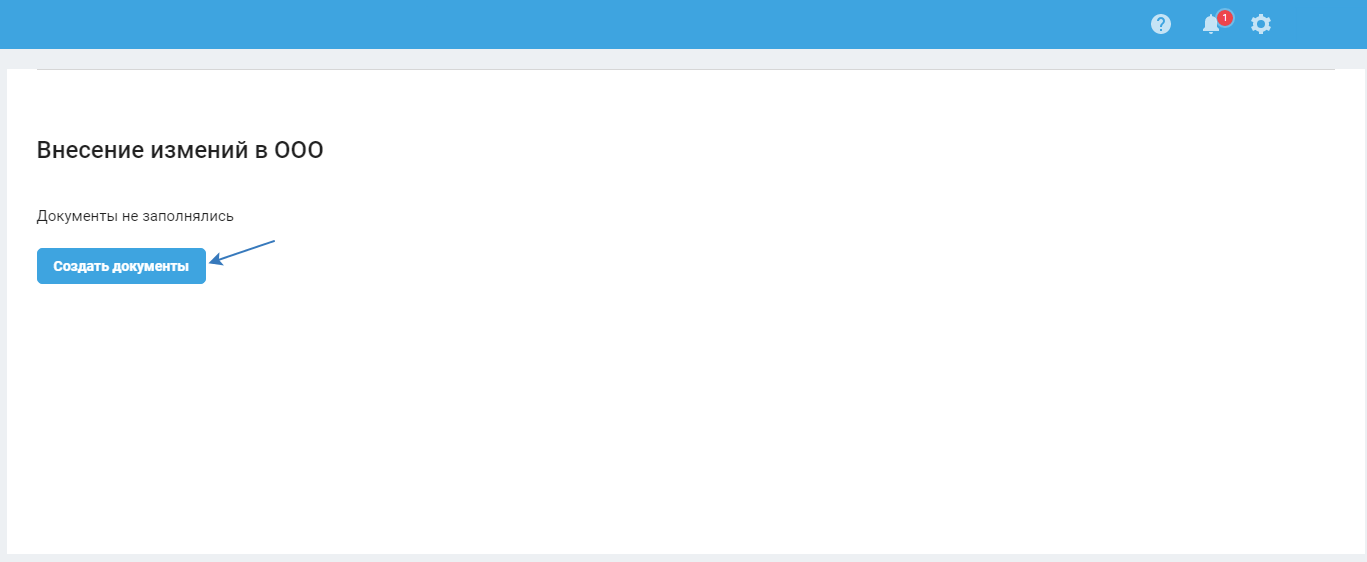Click the "Документы не заполнялись" status text
The height and width of the screenshot is (562, 1367).
[135, 215]
